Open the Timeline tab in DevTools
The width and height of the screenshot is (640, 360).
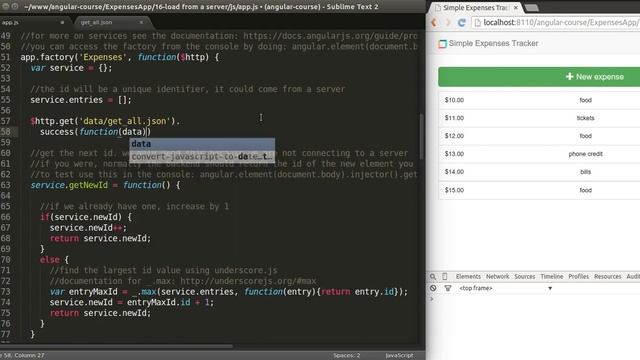[551, 276]
